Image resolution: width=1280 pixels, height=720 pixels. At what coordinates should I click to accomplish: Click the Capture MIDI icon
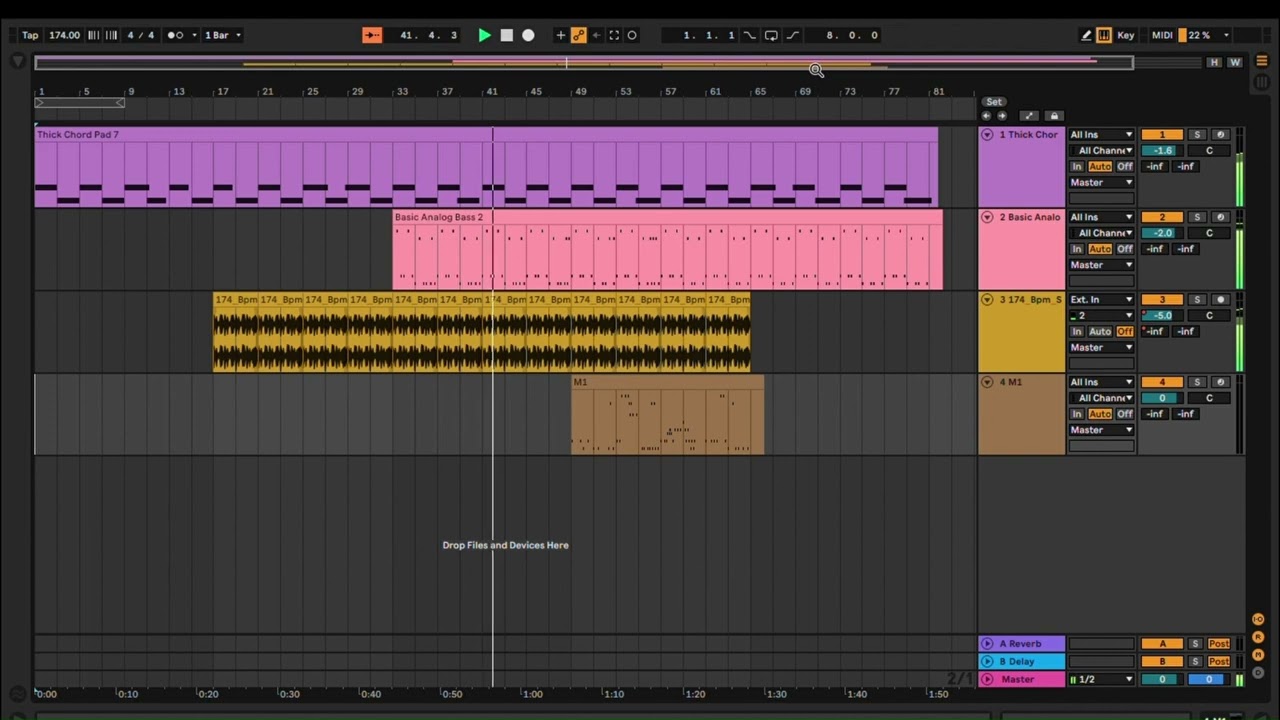(x=614, y=35)
